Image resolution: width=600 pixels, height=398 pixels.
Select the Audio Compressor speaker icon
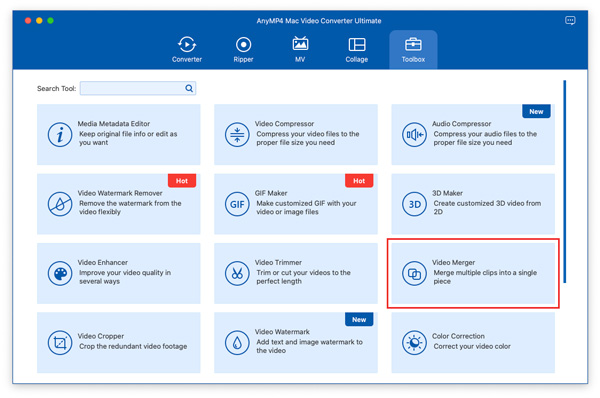pos(414,135)
